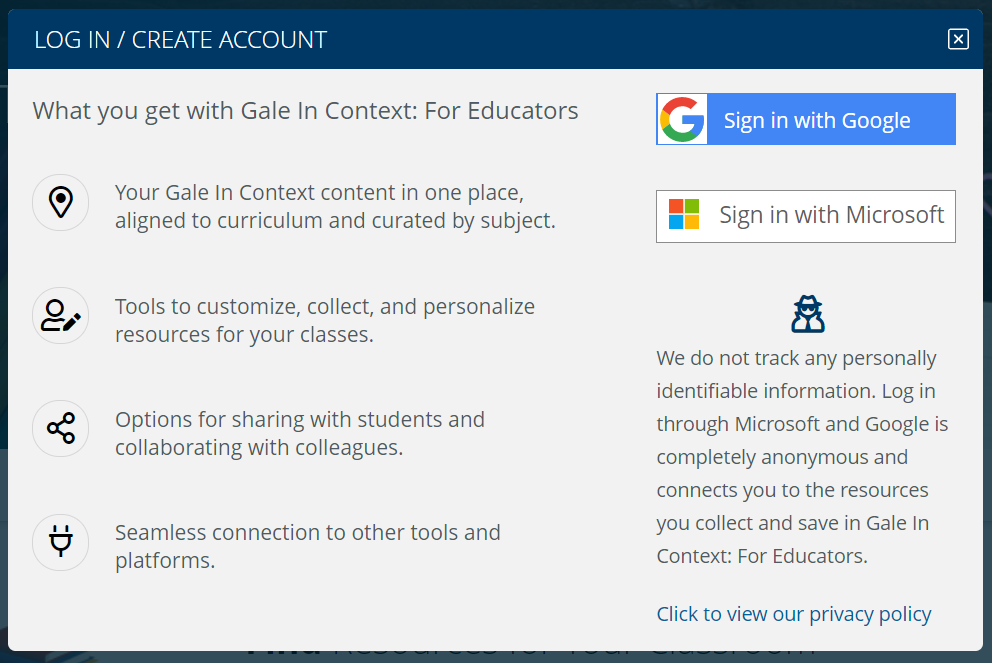Click the plug connection icon
The height and width of the screenshot is (663, 992).
(61, 542)
